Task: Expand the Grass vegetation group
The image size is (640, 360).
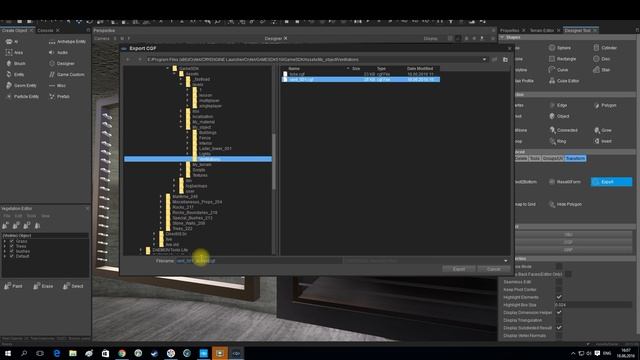Action: click(x=5, y=241)
